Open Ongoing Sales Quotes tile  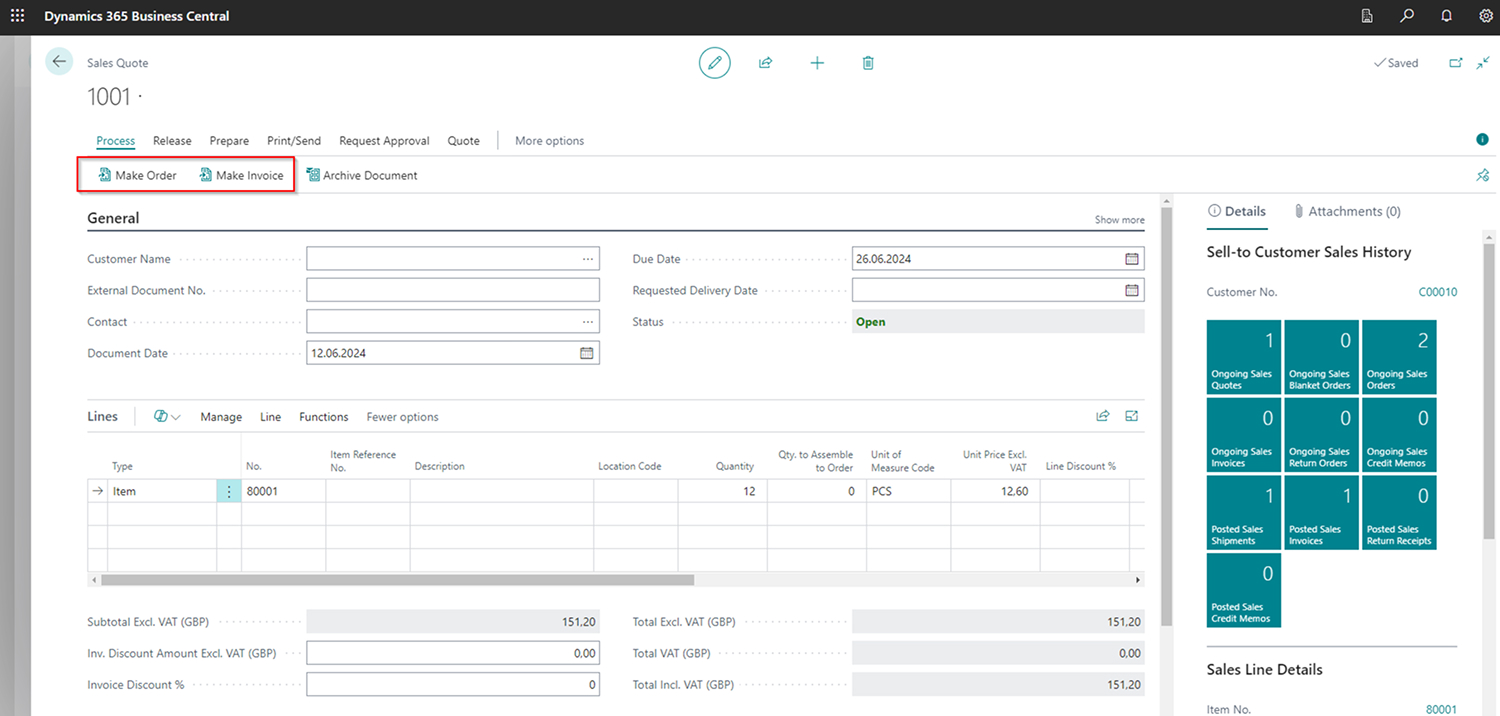click(x=1244, y=357)
